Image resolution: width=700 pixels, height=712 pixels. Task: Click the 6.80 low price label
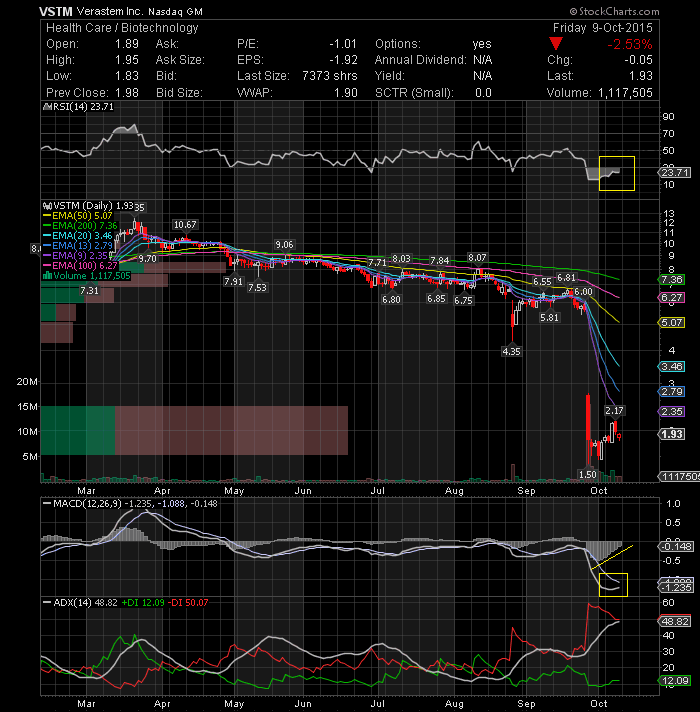(391, 300)
